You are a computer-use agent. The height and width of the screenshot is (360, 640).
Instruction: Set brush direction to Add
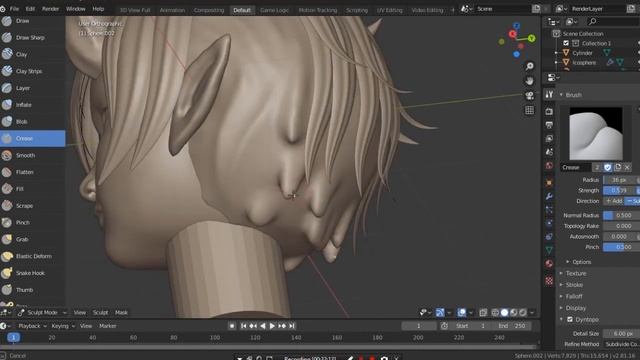coord(614,201)
